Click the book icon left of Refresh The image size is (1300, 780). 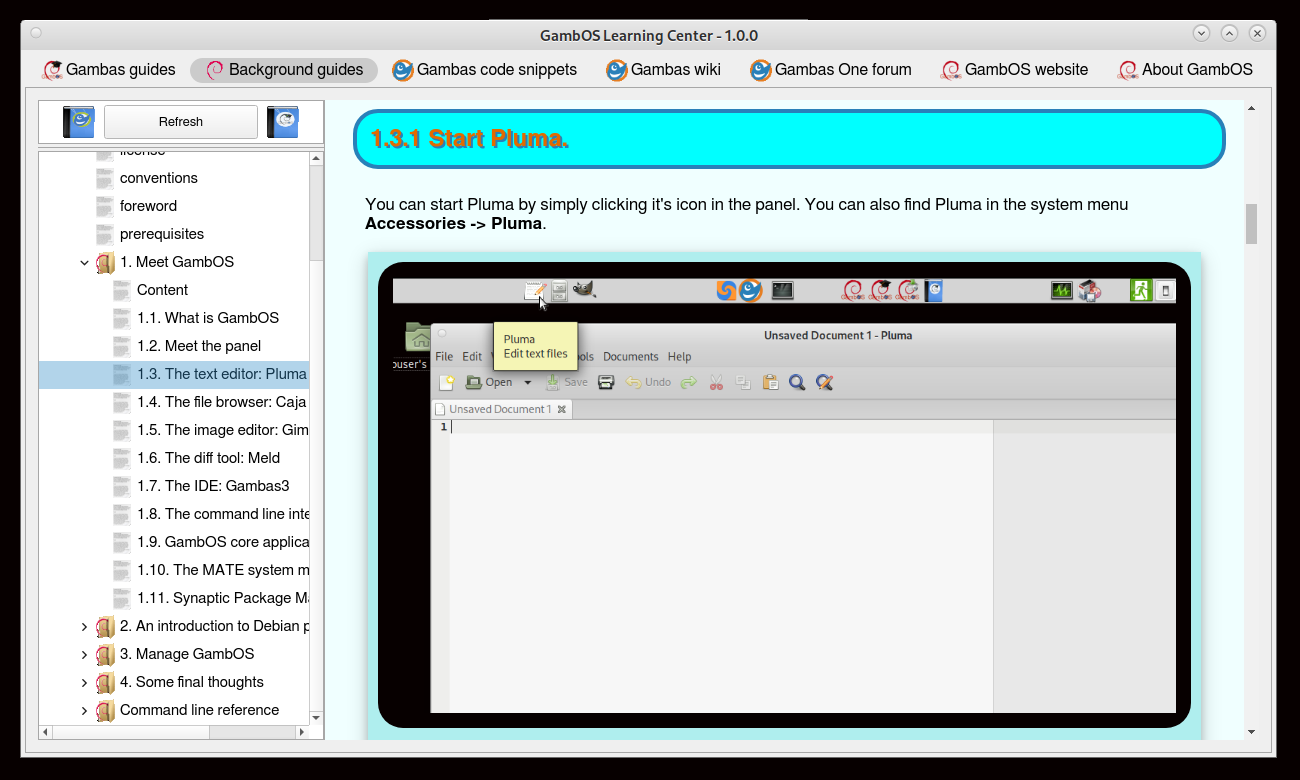[x=78, y=122]
